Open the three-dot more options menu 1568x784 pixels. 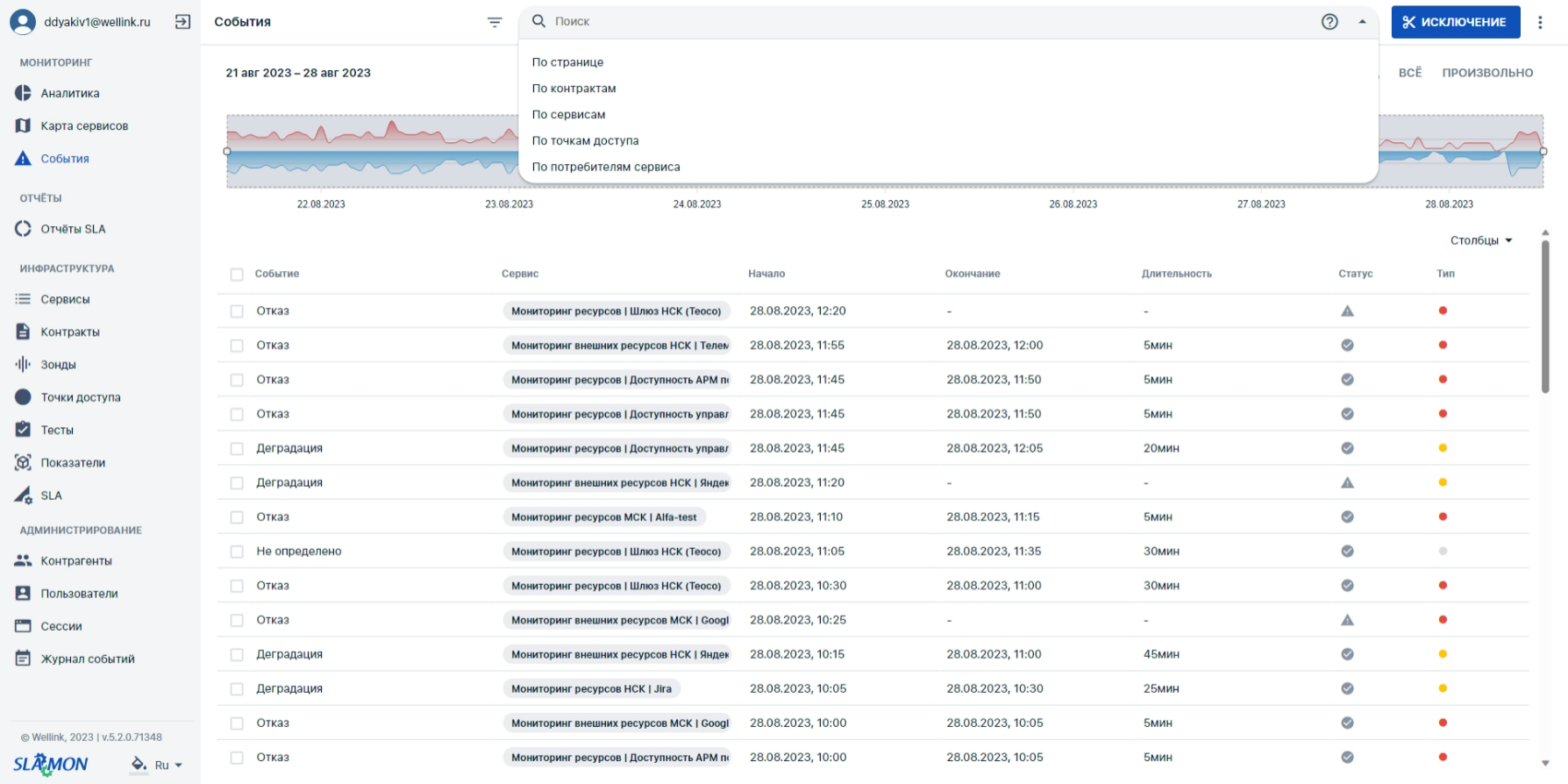pos(1540,23)
